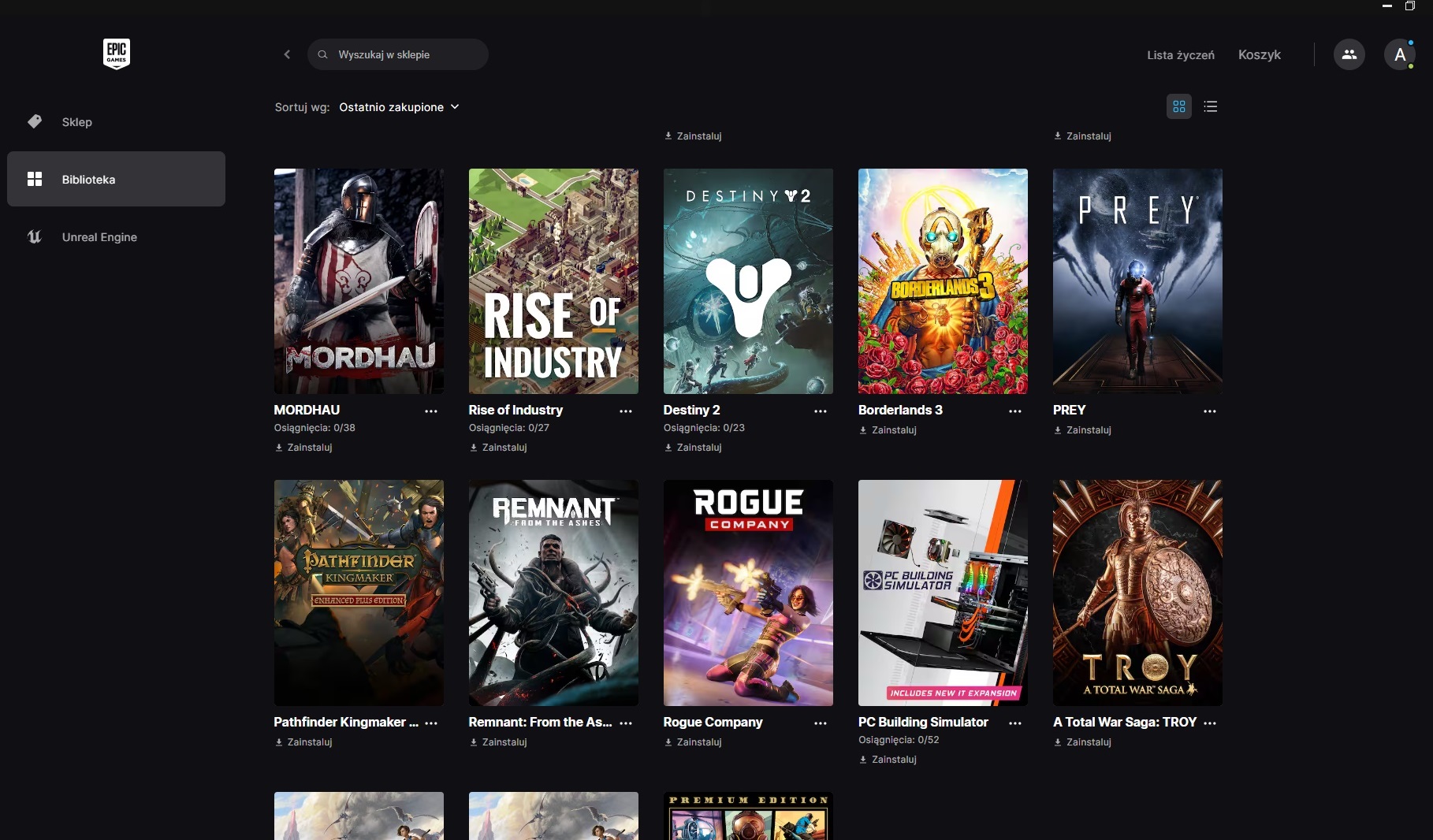Restore down the launcher window
This screenshot has width=1433, height=840.
[x=1409, y=6]
